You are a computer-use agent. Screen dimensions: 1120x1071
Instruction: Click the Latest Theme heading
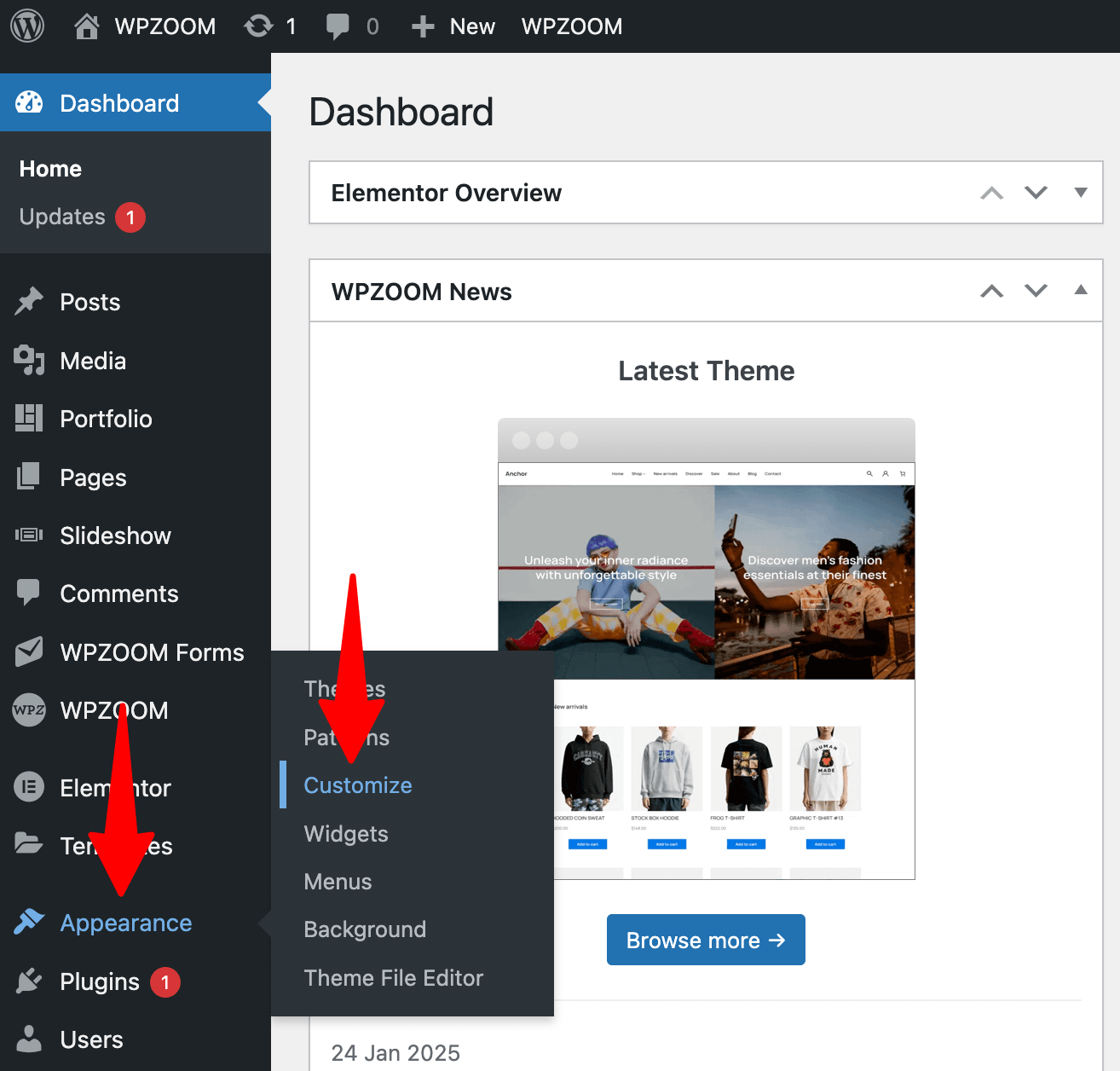point(706,371)
